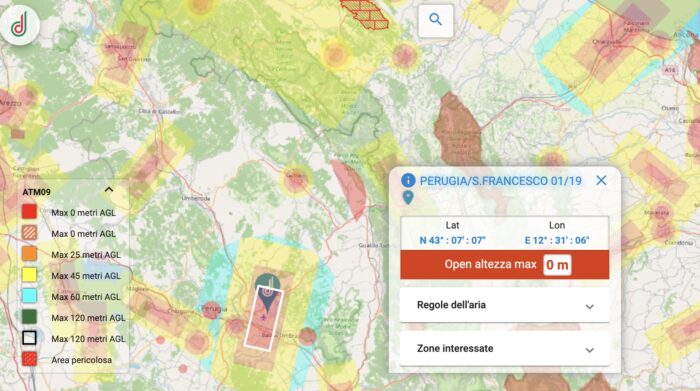Viewport: 700px width, 391px height.
Task: Collapse the ATM09 legend panel
Action: (109, 190)
